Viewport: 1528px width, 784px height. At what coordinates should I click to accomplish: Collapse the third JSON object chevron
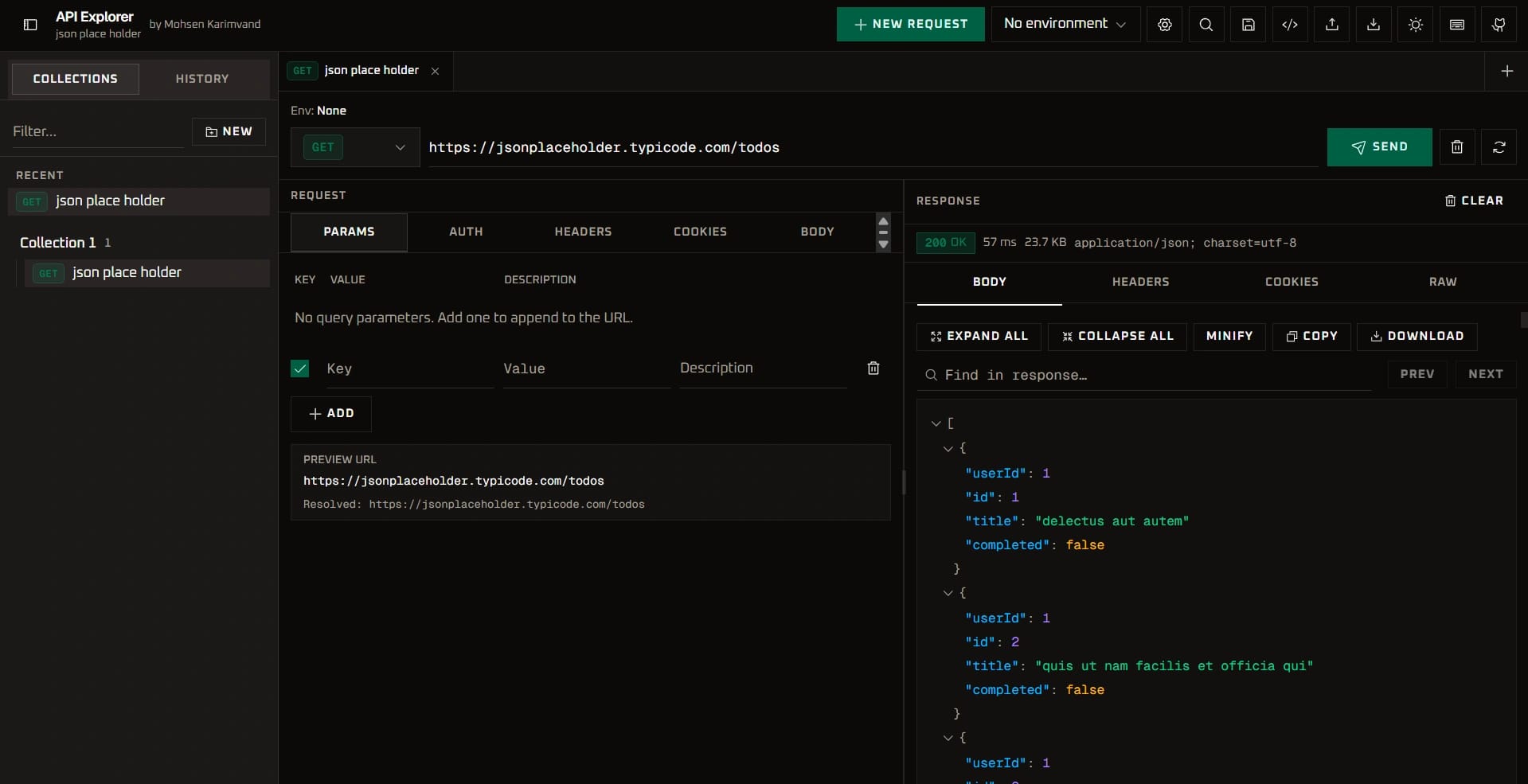[948, 738]
